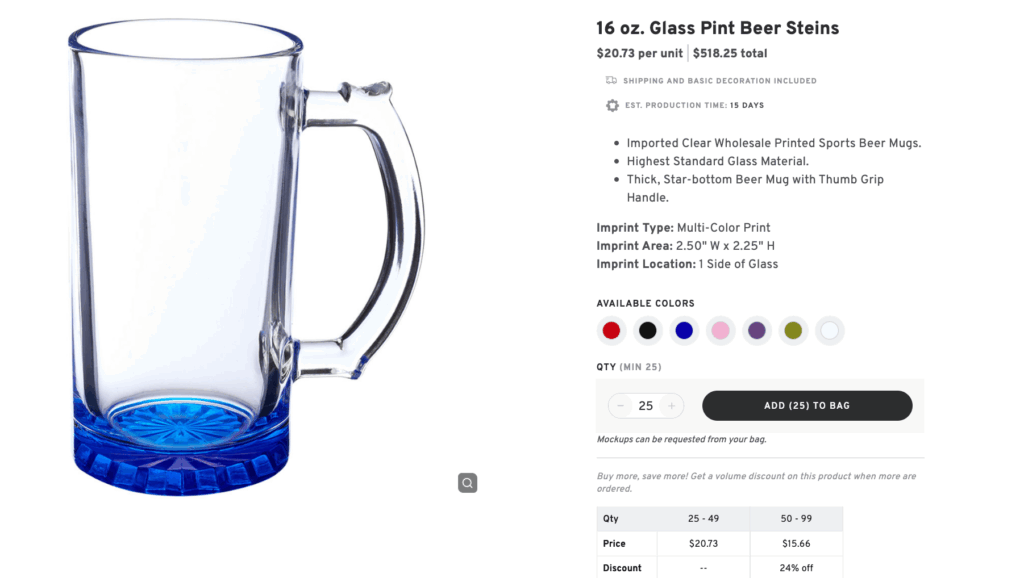Choose the olive green color swatch

tap(793, 330)
